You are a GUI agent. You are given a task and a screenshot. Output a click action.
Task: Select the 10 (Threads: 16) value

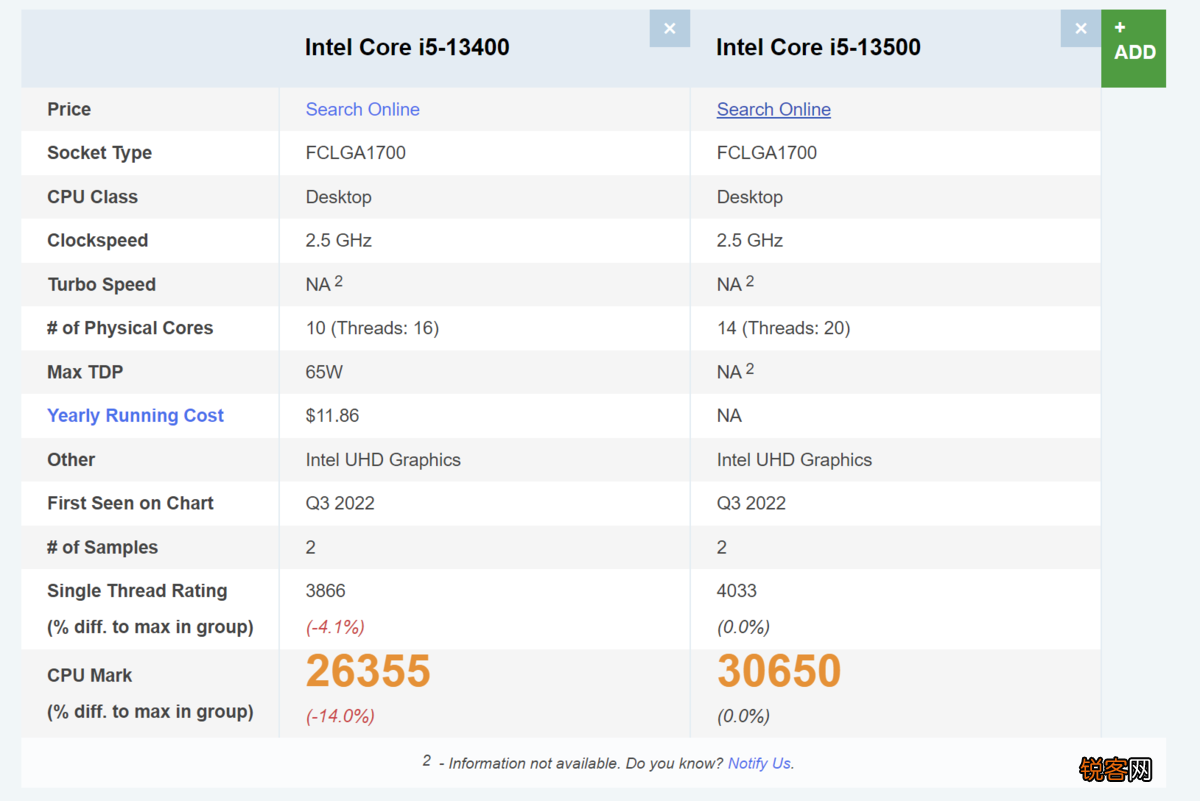(372, 328)
